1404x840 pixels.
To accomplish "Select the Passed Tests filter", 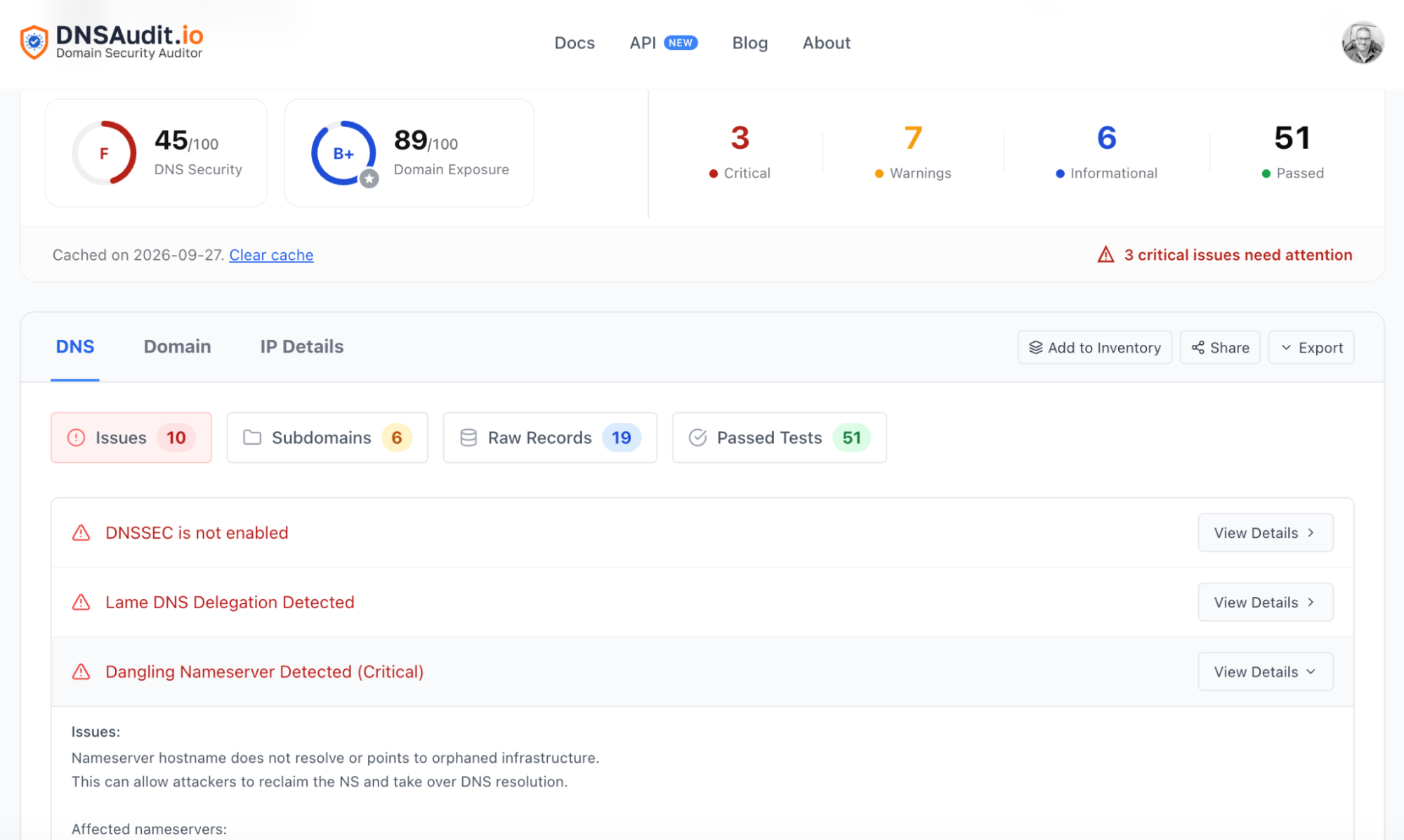I will coord(779,438).
